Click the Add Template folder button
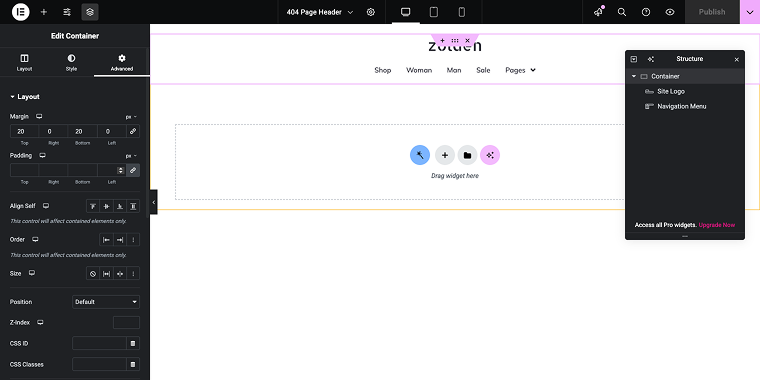The image size is (760, 380). tap(467, 155)
